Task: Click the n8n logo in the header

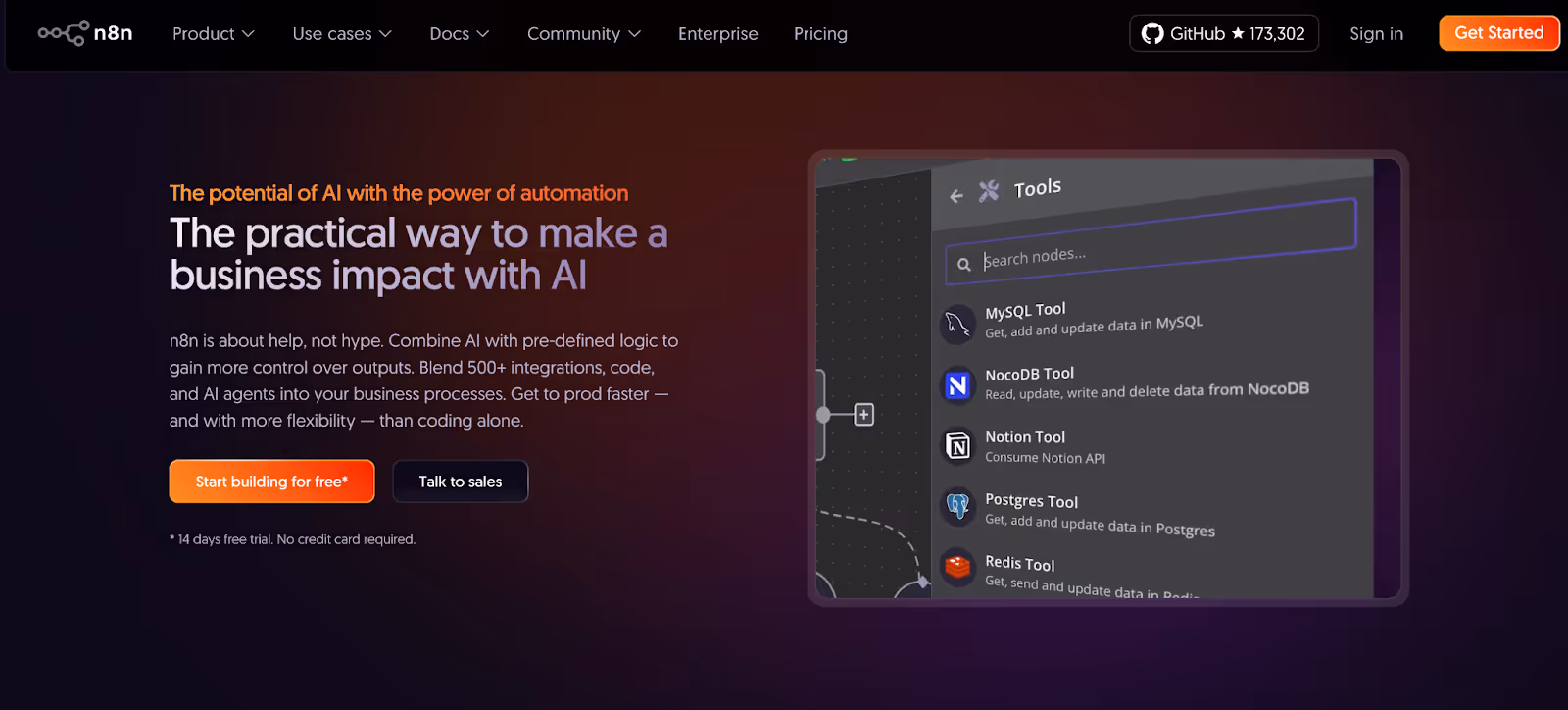Action: point(85,33)
